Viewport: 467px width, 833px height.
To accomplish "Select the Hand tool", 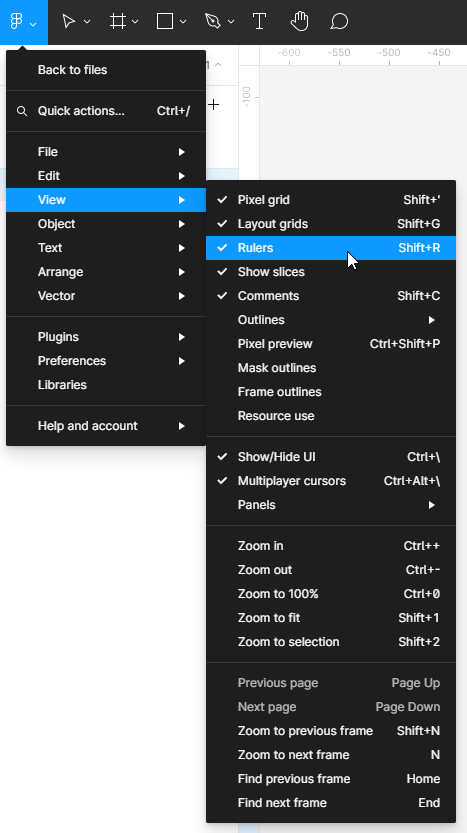I will click(x=300, y=22).
